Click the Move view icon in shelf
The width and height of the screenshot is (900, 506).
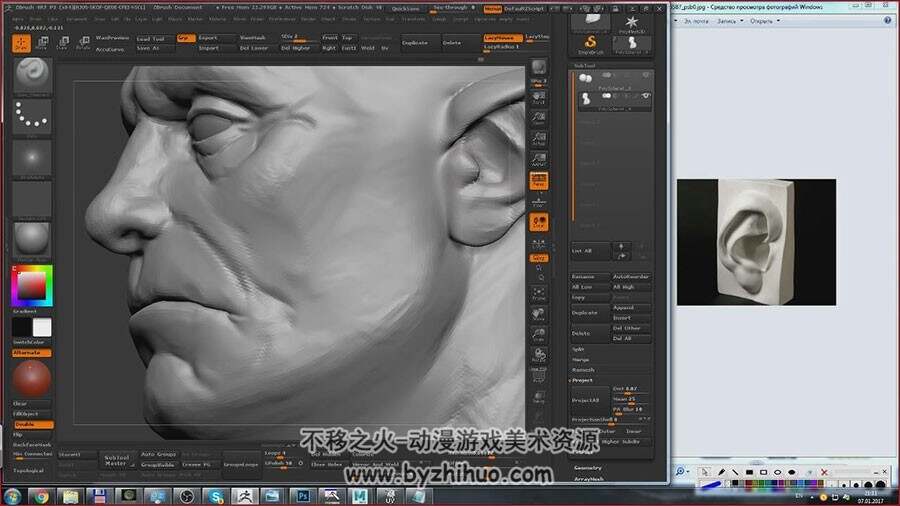pos(538,314)
